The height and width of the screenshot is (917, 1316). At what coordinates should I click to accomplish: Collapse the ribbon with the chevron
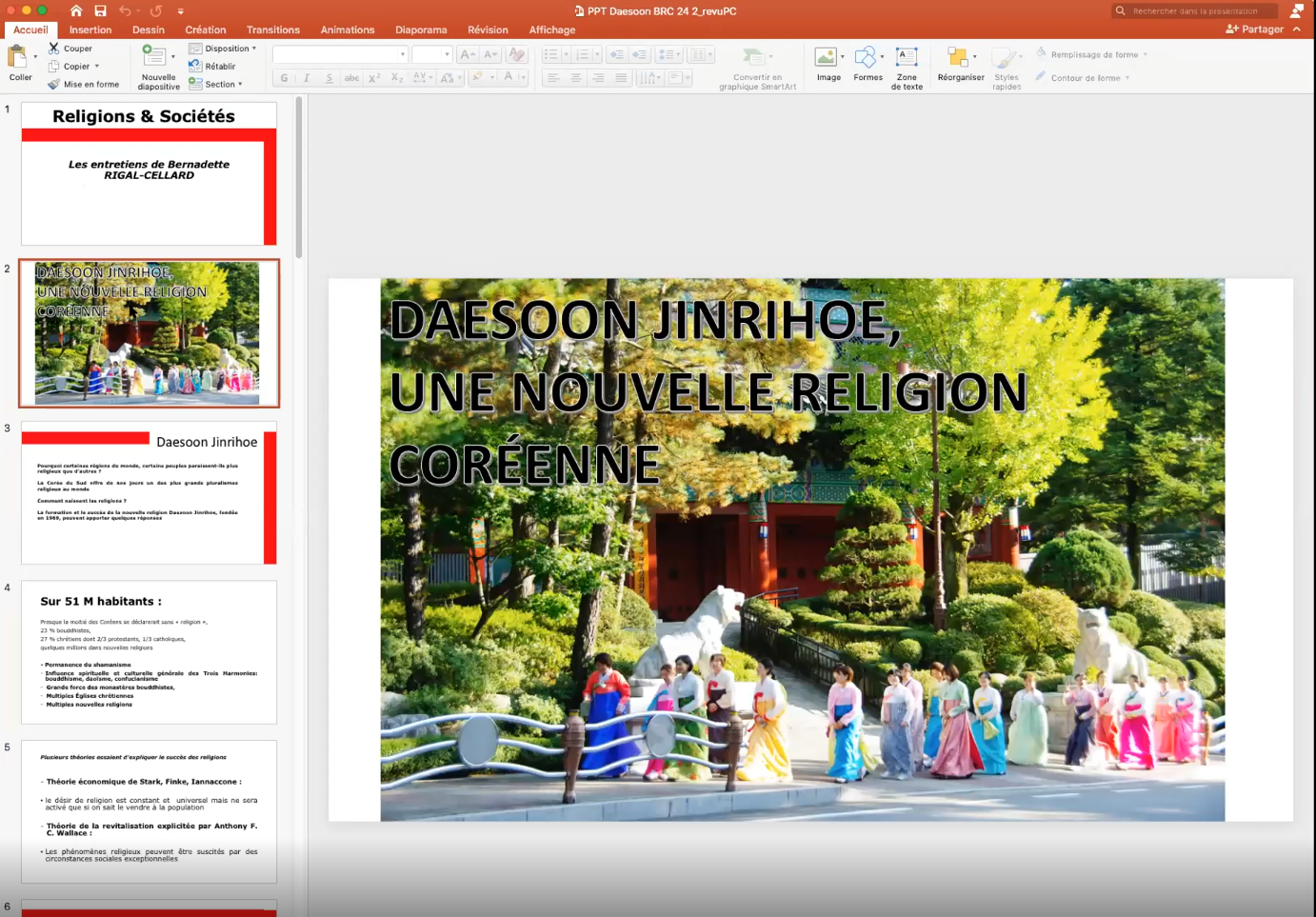pos(1297,30)
